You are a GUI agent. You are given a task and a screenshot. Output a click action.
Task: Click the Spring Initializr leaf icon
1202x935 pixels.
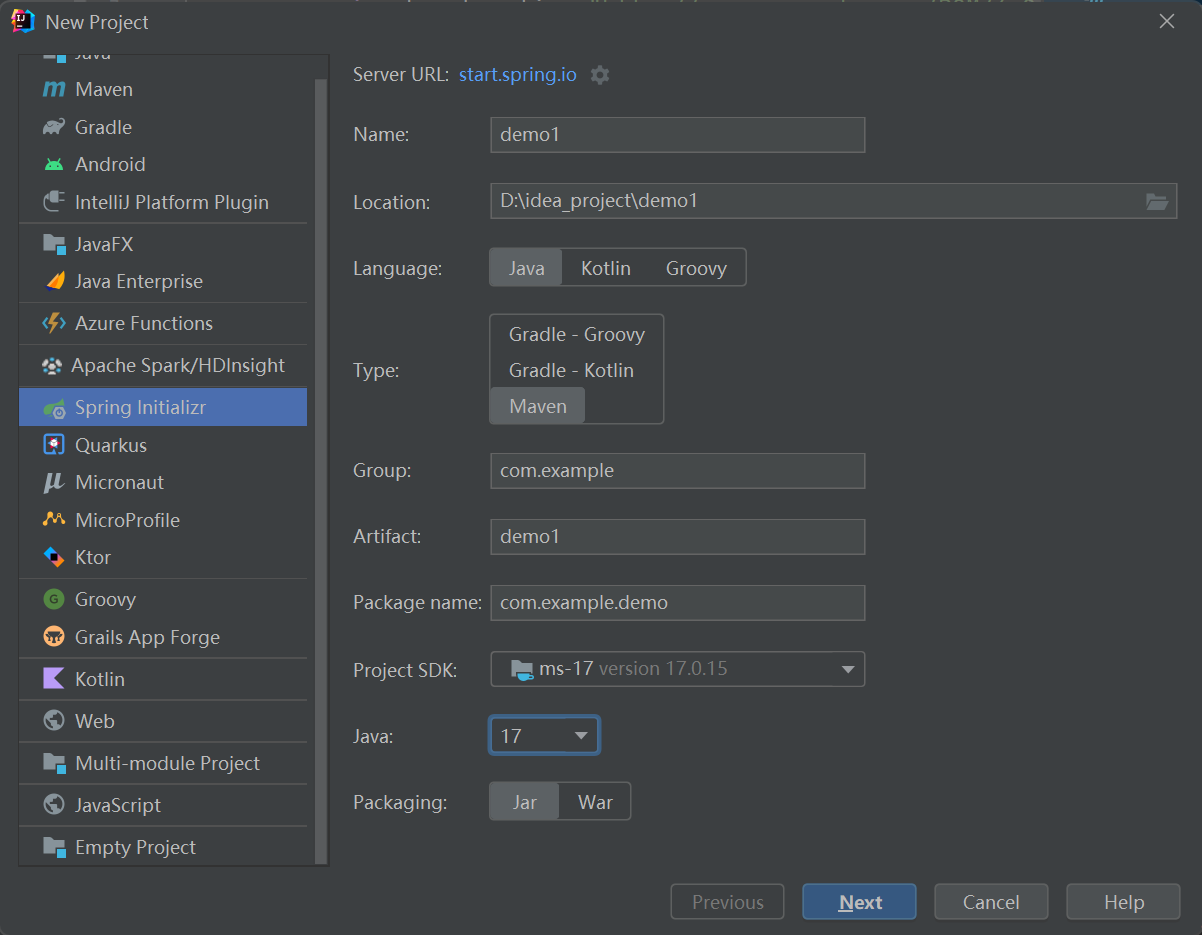(x=54, y=408)
